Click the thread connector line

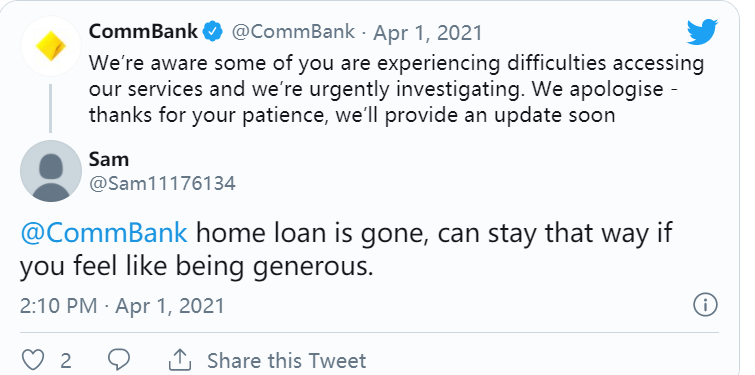[x=50, y=108]
